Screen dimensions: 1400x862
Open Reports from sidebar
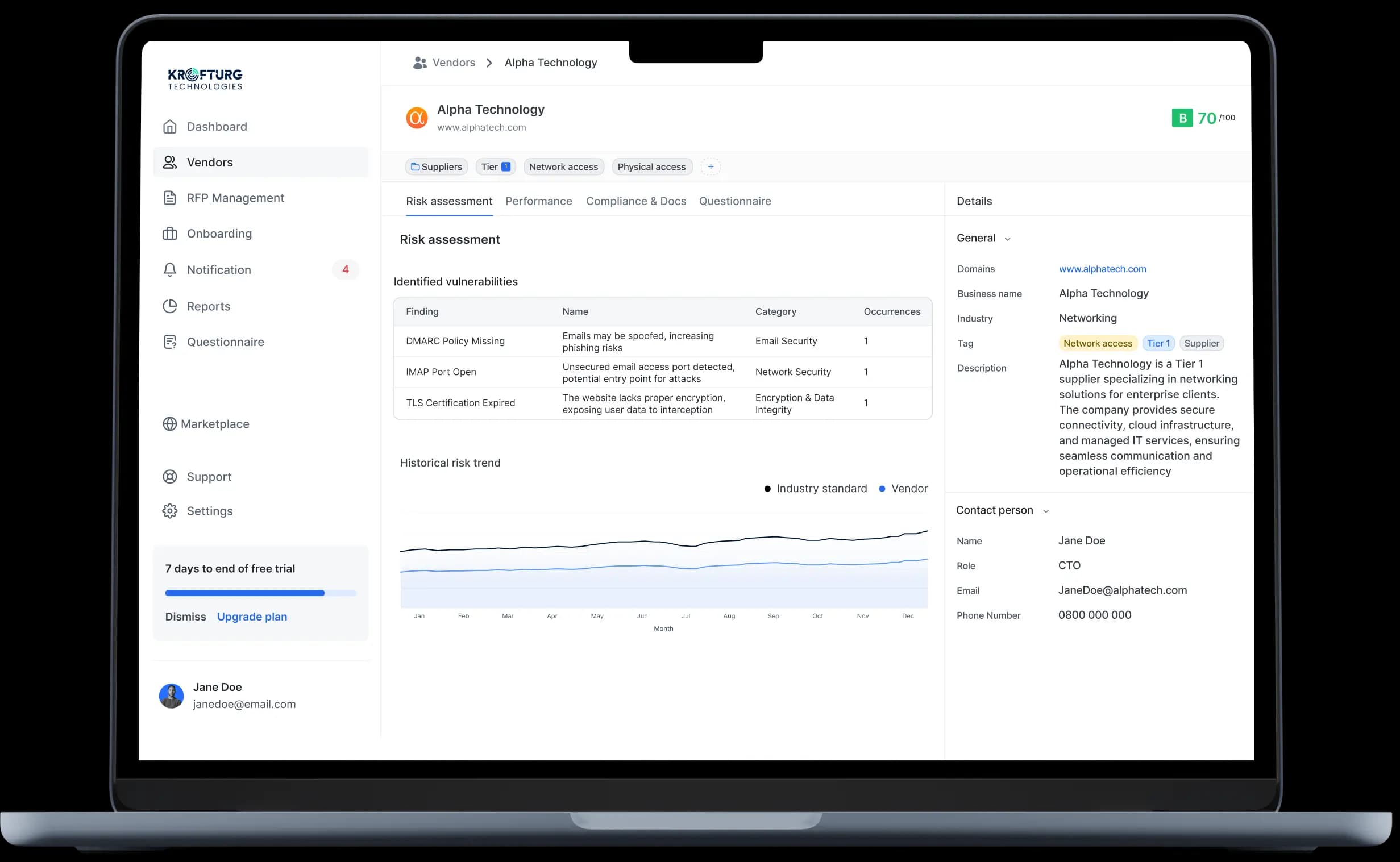pyautogui.click(x=260, y=306)
